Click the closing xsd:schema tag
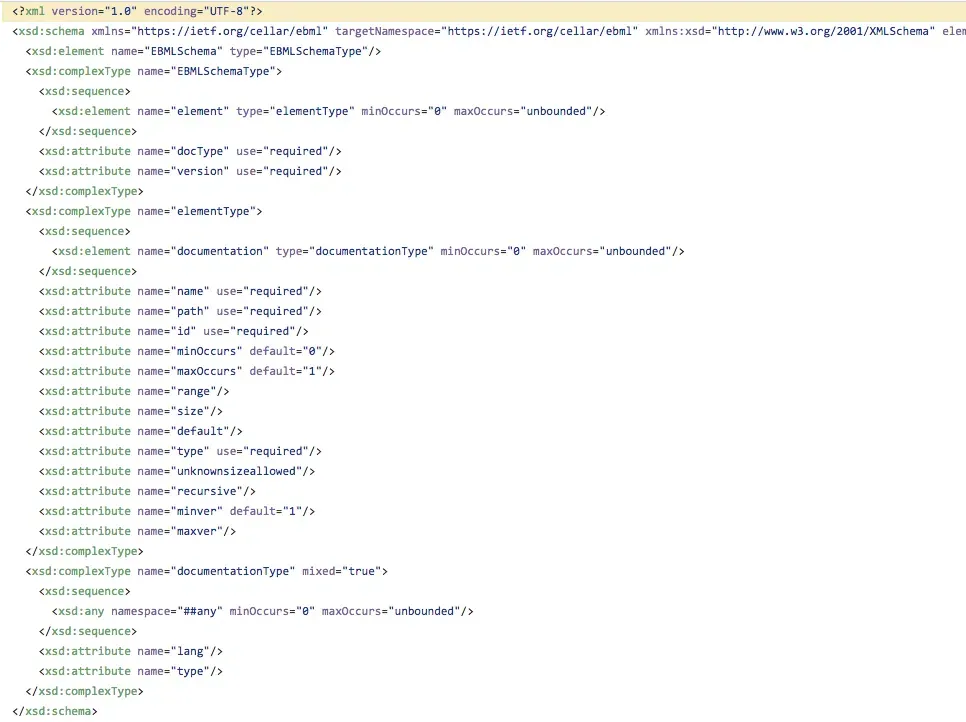 55,711
